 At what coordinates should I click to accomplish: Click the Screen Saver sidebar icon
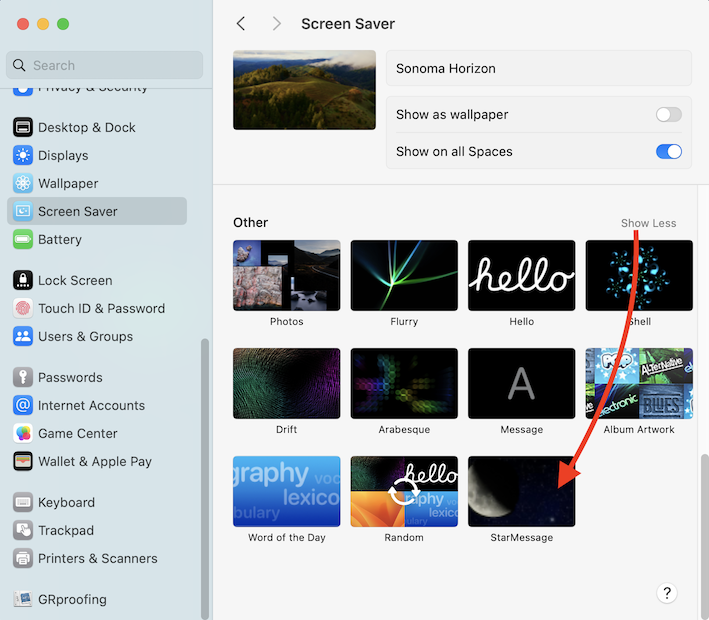(23, 211)
